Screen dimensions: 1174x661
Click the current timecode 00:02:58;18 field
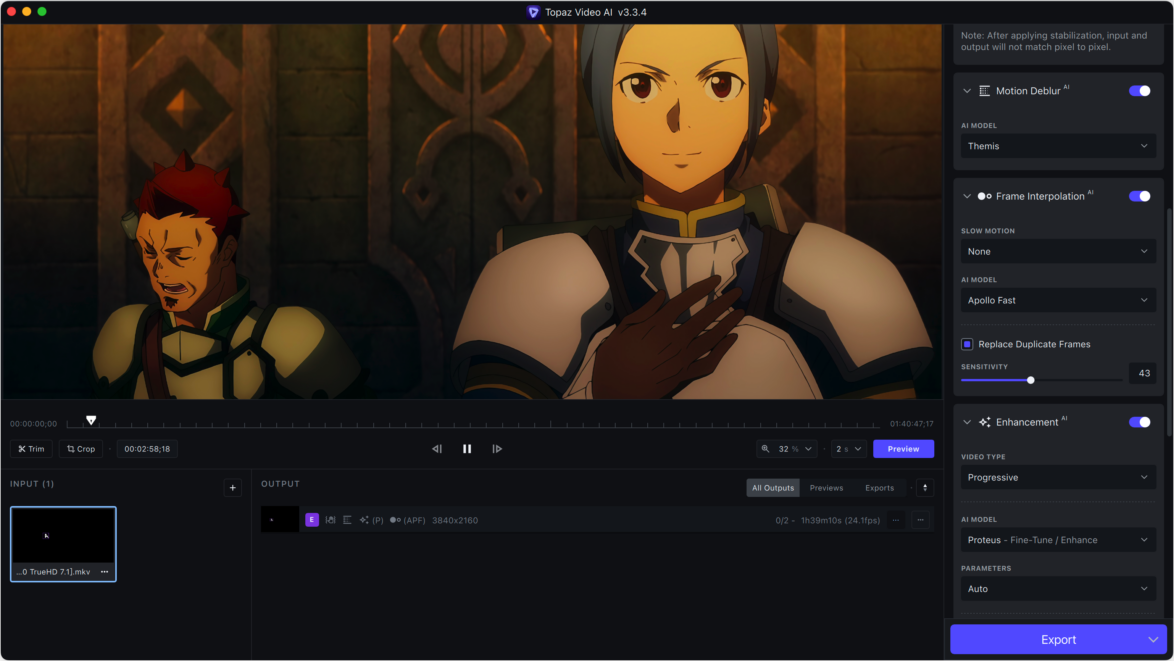click(x=147, y=449)
